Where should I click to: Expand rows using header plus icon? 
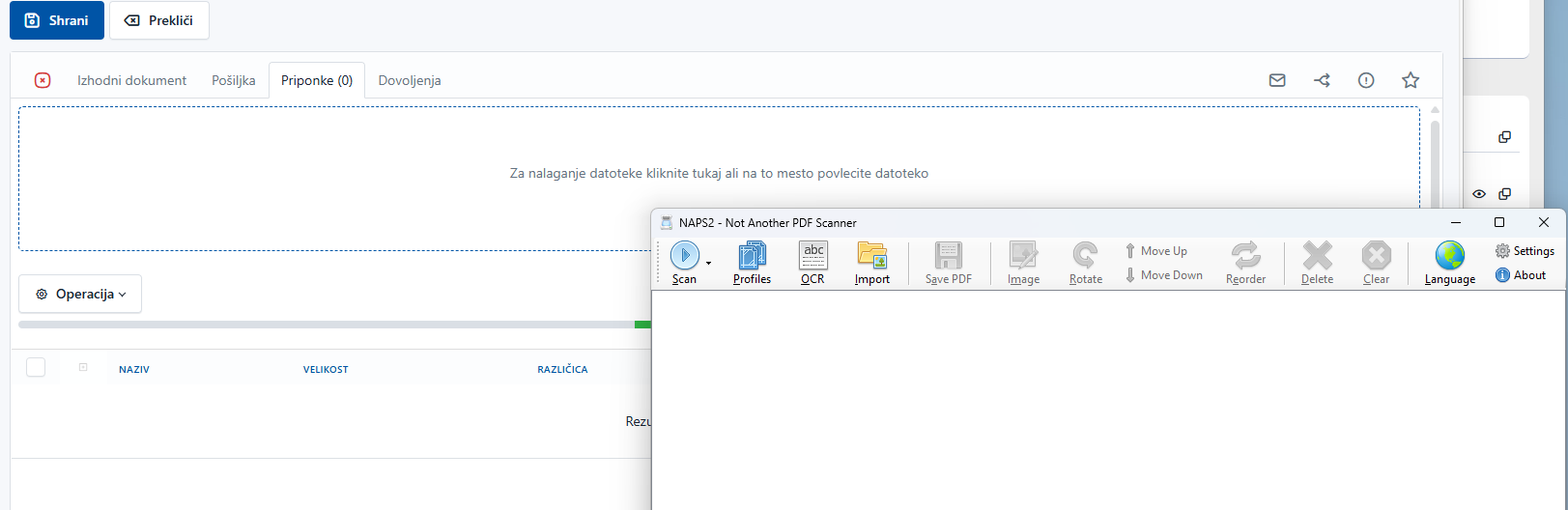pos(83,367)
